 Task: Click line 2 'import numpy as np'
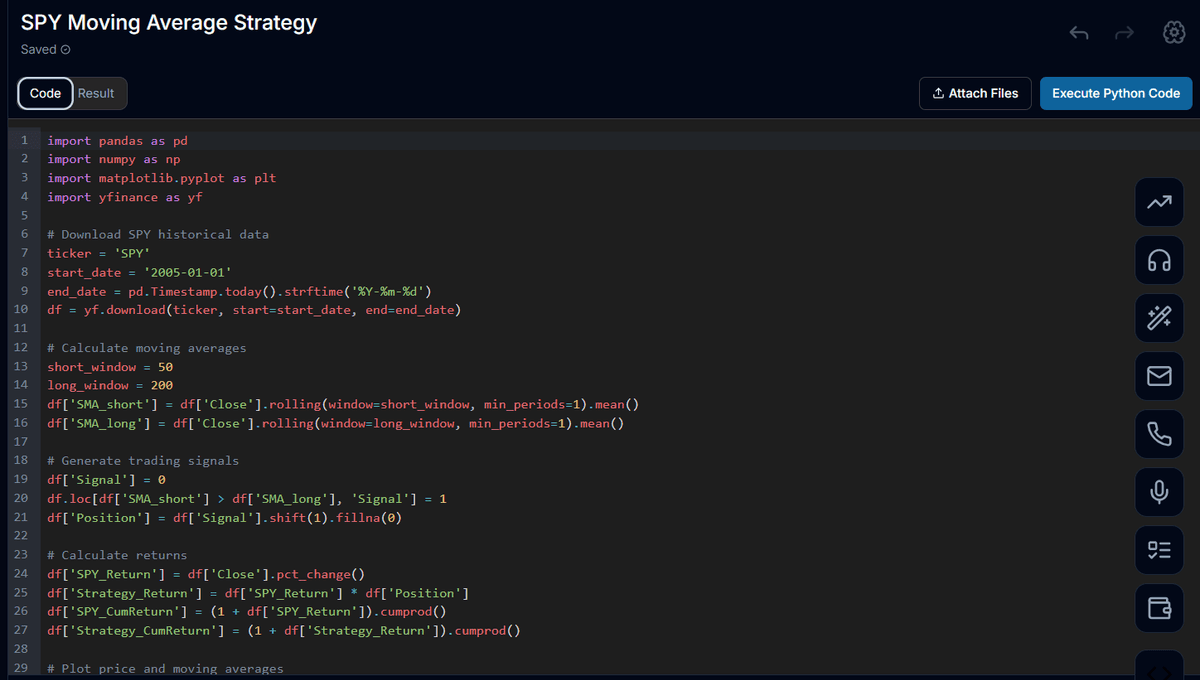[x=113, y=159]
